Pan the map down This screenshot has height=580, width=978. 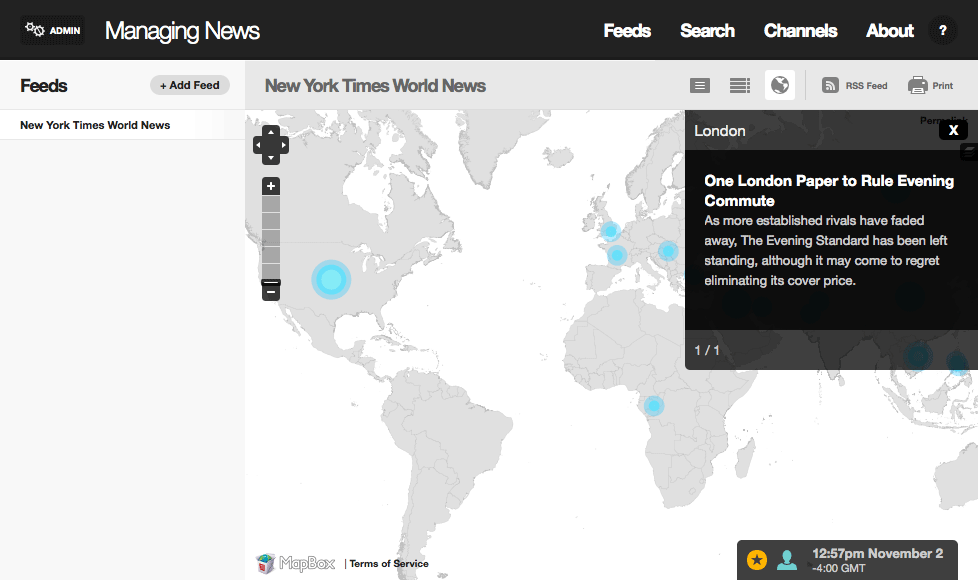click(x=271, y=158)
